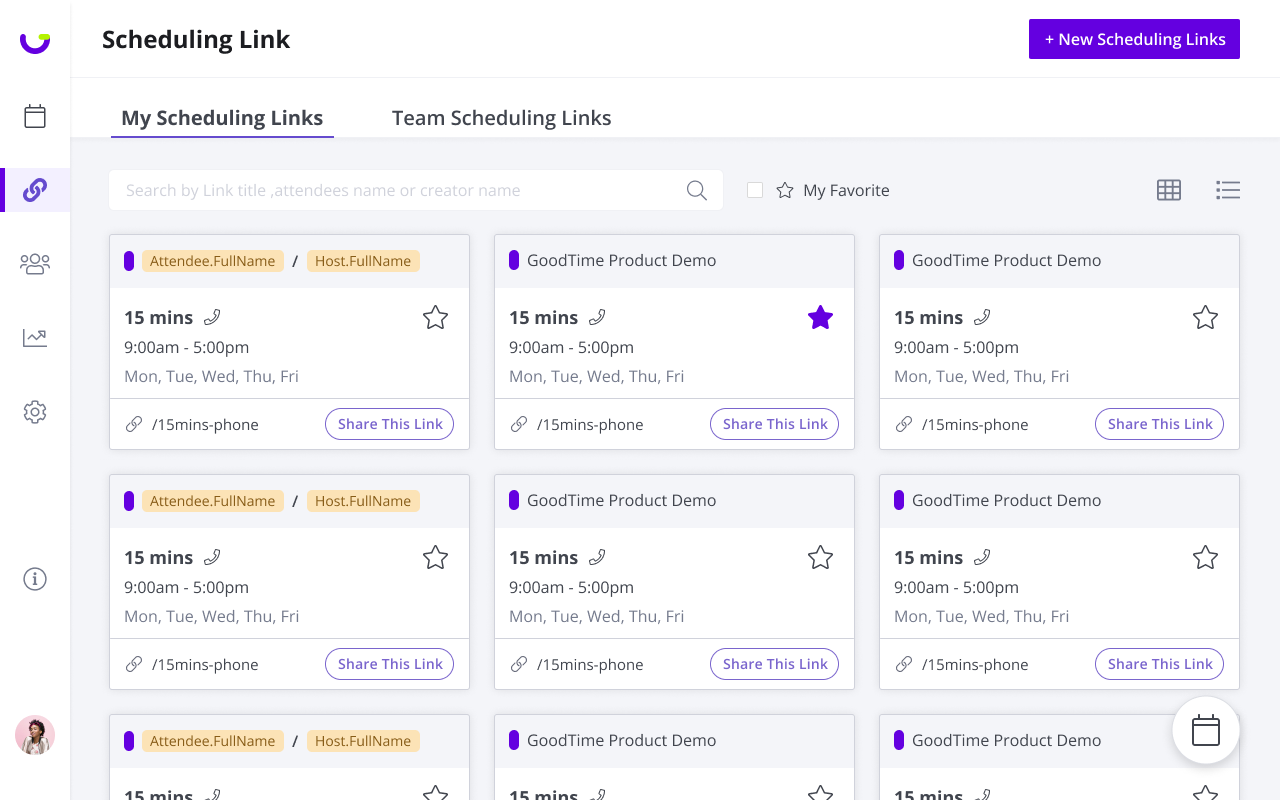Open the calendar icon in left sidebar
Image resolution: width=1280 pixels, height=800 pixels.
[35, 116]
